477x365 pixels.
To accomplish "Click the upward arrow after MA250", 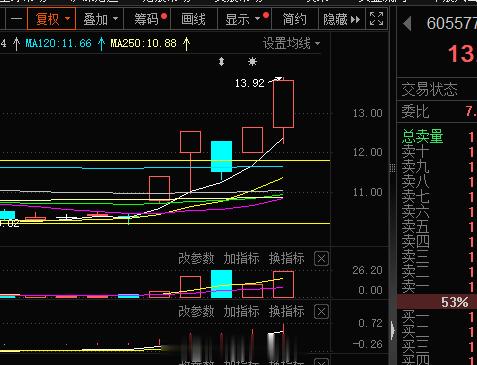I will [x=187, y=44].
